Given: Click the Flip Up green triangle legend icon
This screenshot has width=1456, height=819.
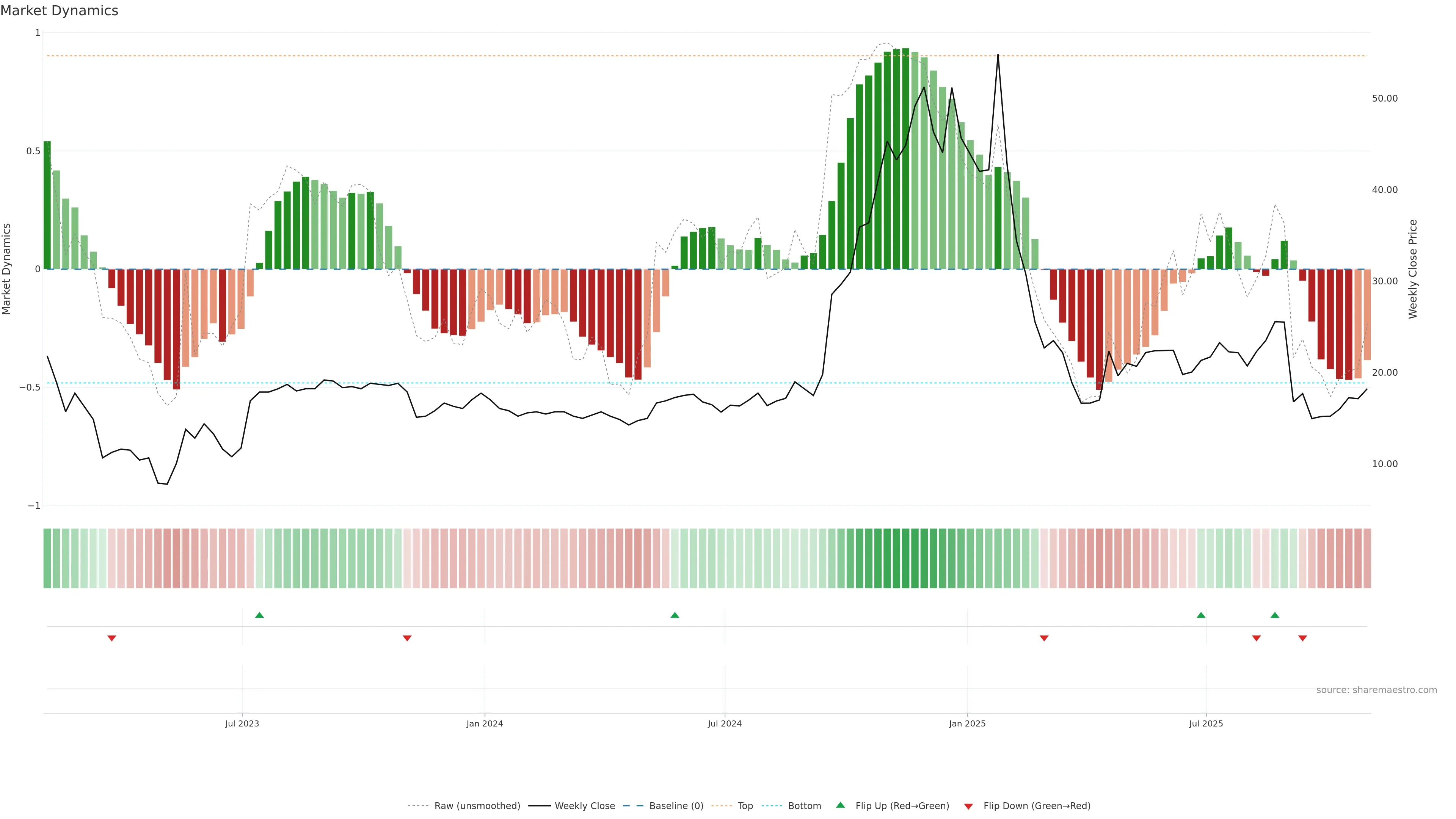Looking at the screenshot, I should pyautogui.click(x=841, y=805).
